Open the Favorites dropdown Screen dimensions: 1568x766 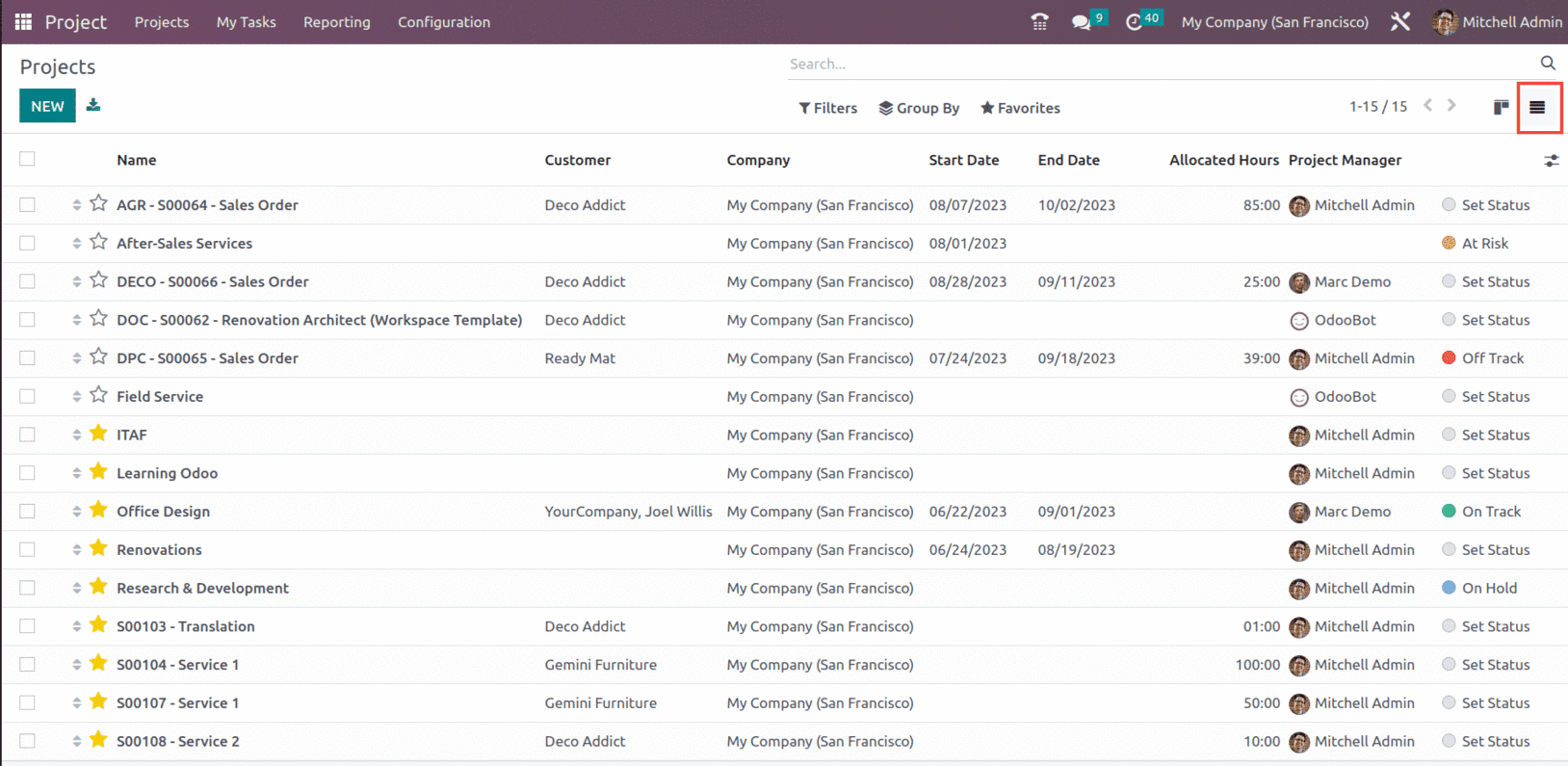click(x=1020, y=108)
